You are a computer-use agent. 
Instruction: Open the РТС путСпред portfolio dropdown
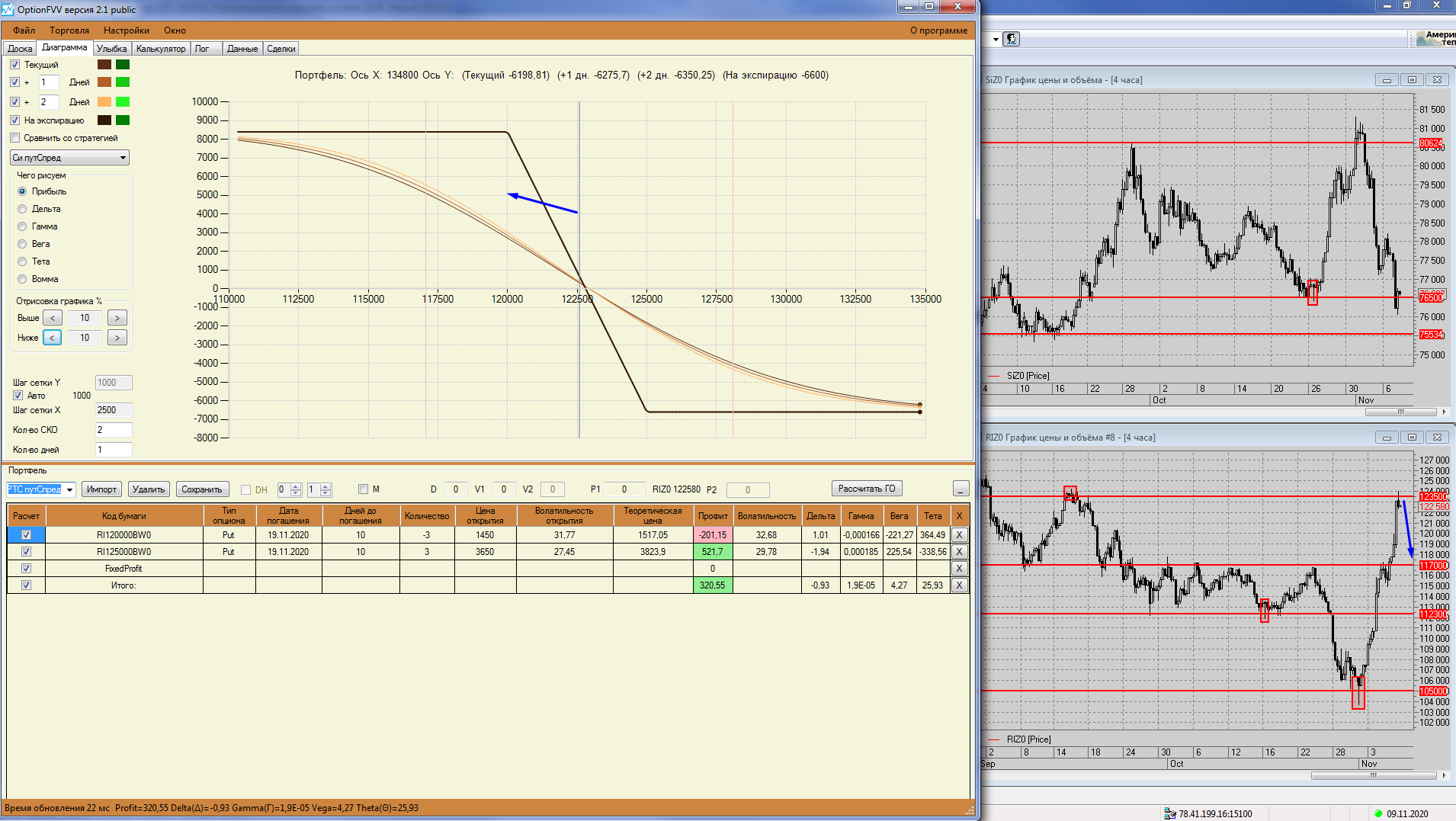[x=69, y=489]
